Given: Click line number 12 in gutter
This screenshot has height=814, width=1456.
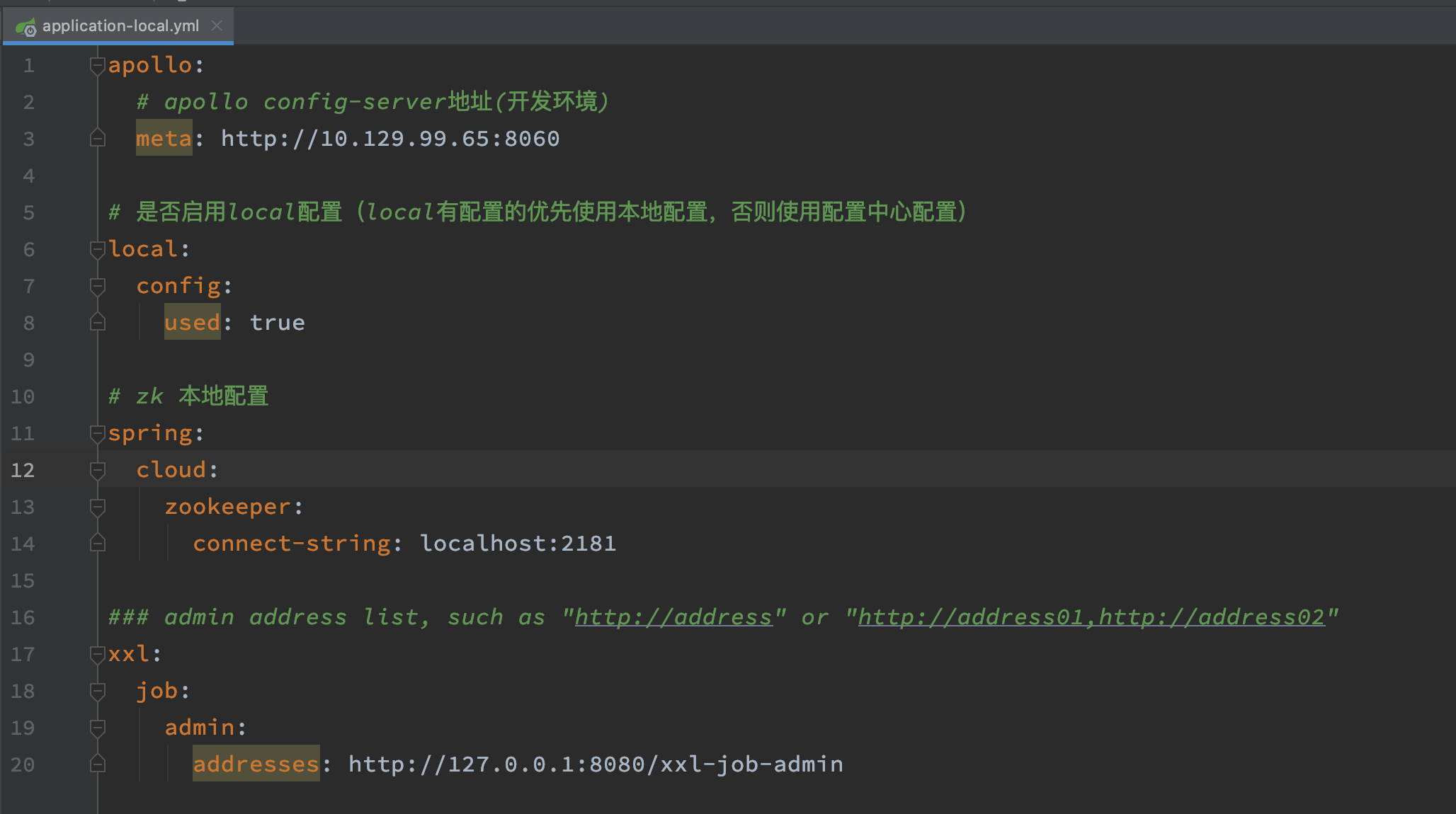Looking at the screenshot, I should (23, 471).
